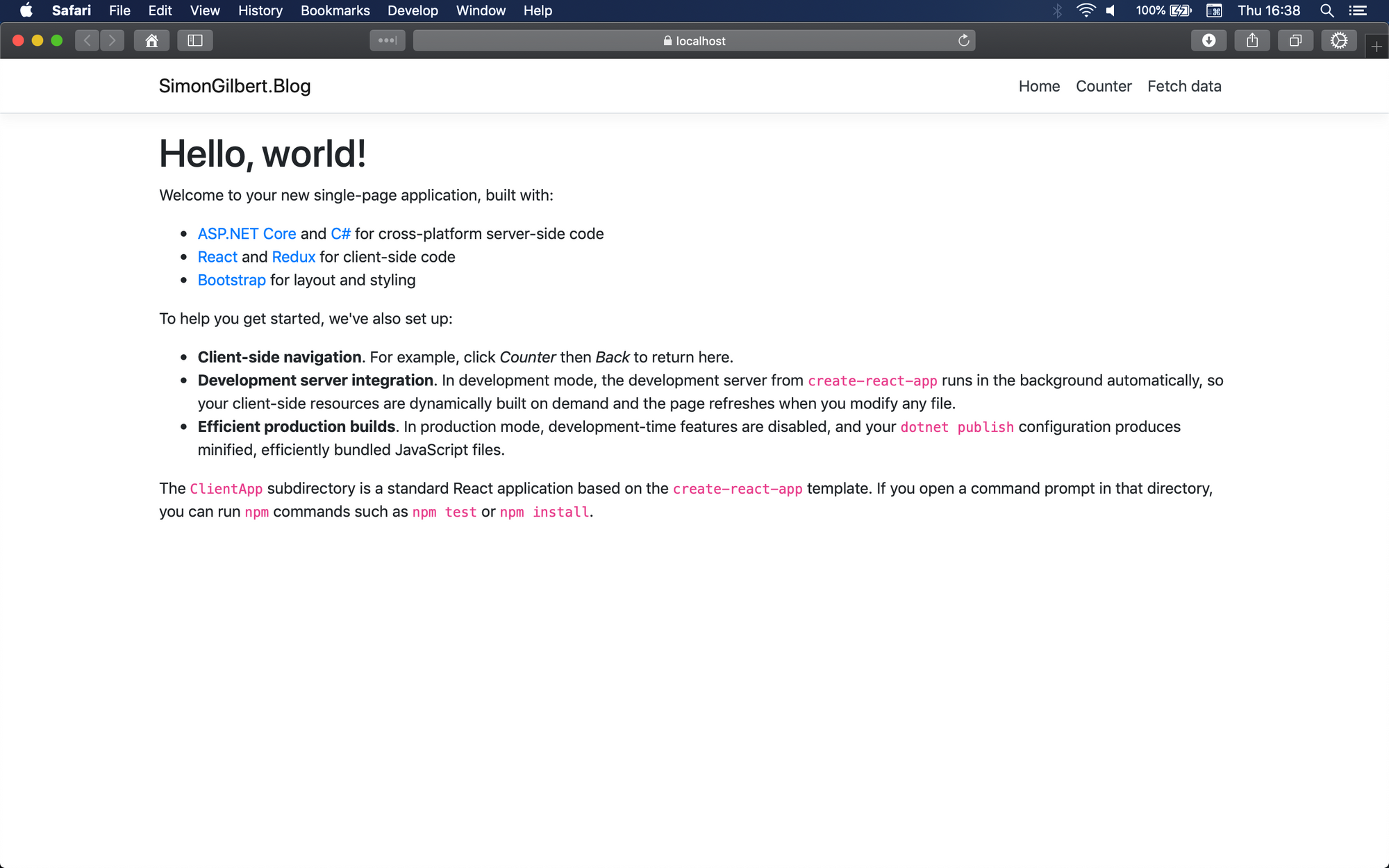This screenshot has height=868, width=1389.
Task: Click the download icon in toolbar
Action: pyautogui.click(x=1208, y=40)
